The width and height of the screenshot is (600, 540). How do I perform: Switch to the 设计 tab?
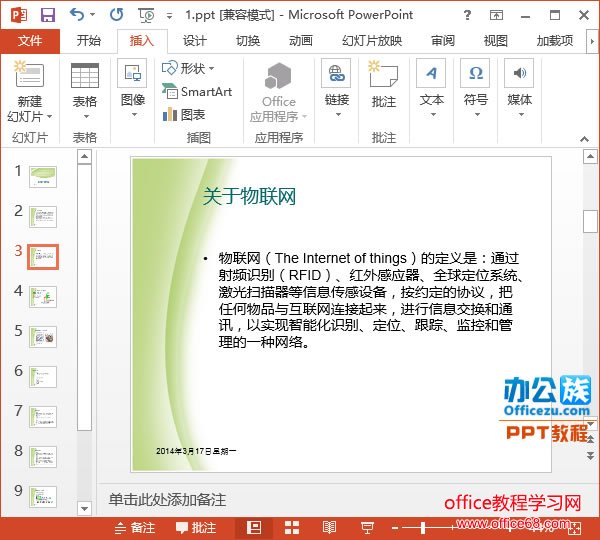194,41
